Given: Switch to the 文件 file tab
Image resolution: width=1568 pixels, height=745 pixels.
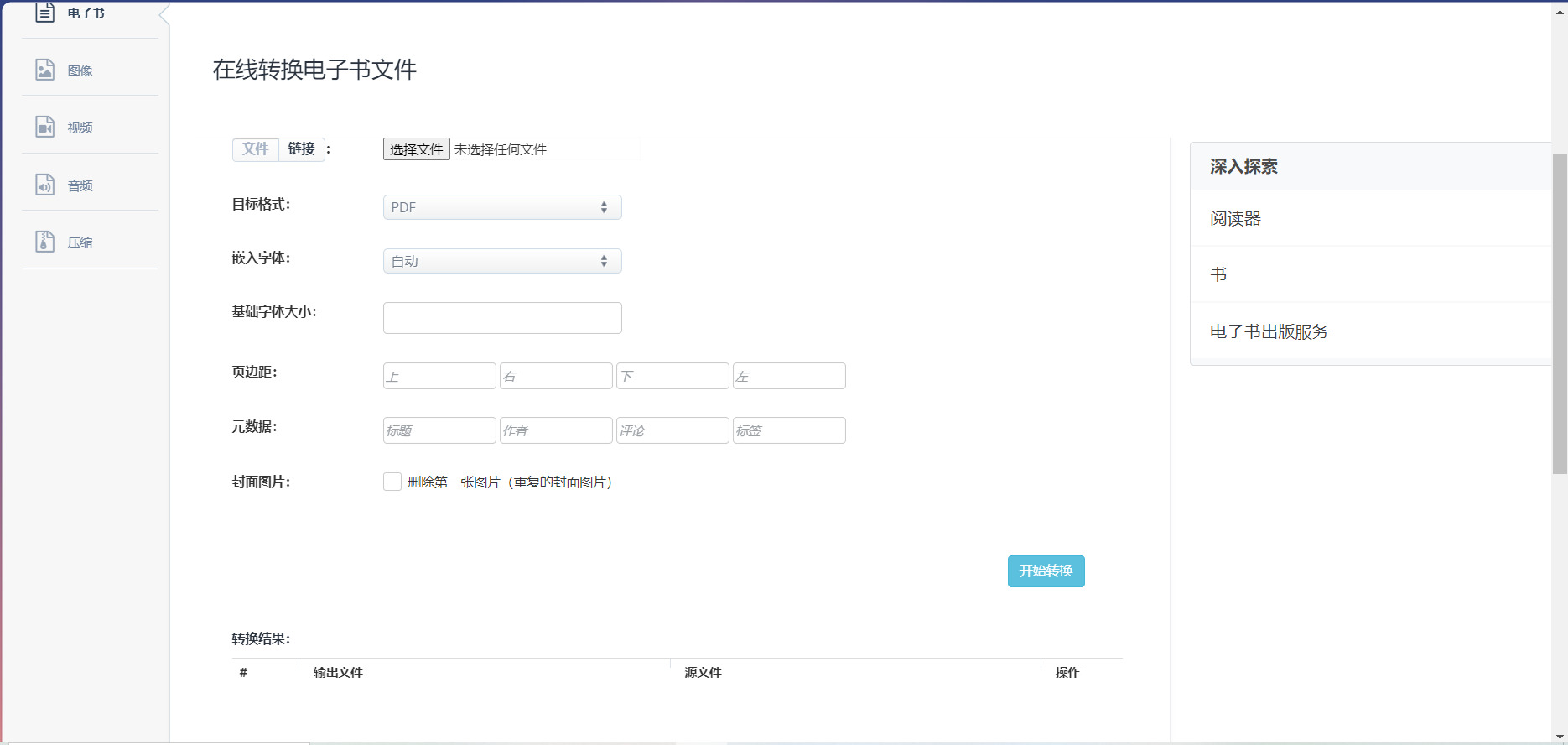Looking at the screenshot, I should 256,149.
